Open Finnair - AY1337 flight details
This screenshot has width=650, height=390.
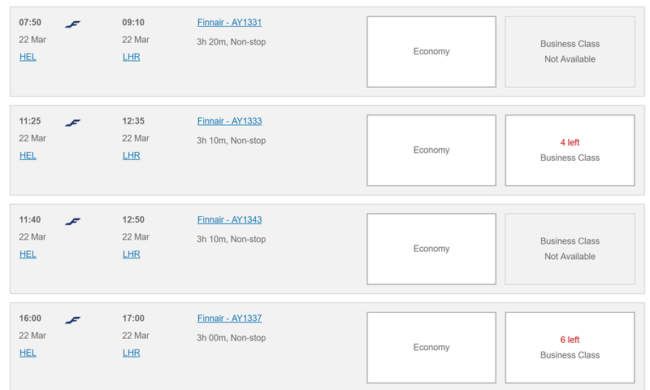pos(229,318)
